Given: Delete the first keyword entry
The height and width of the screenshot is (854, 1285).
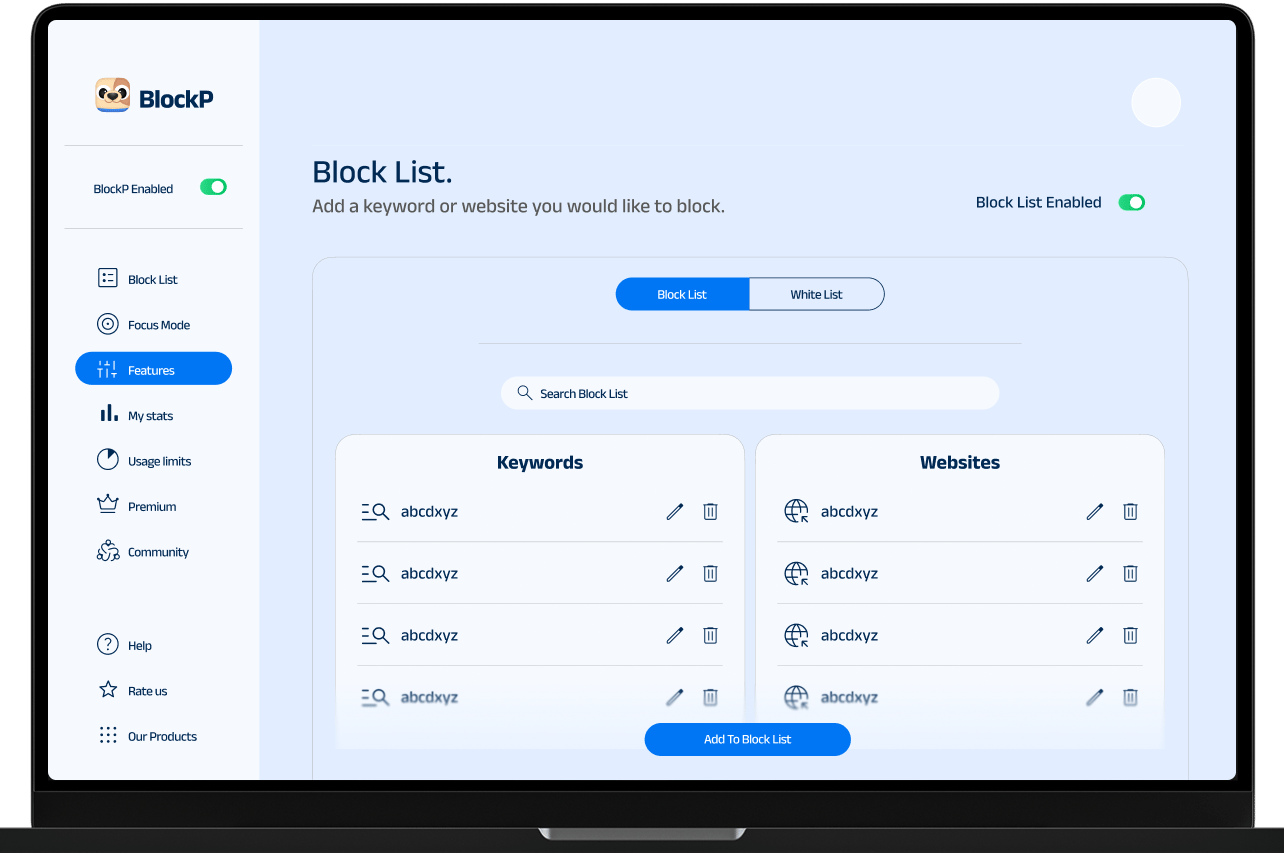Looking at the screenshot, I should [x=710, y=511].
